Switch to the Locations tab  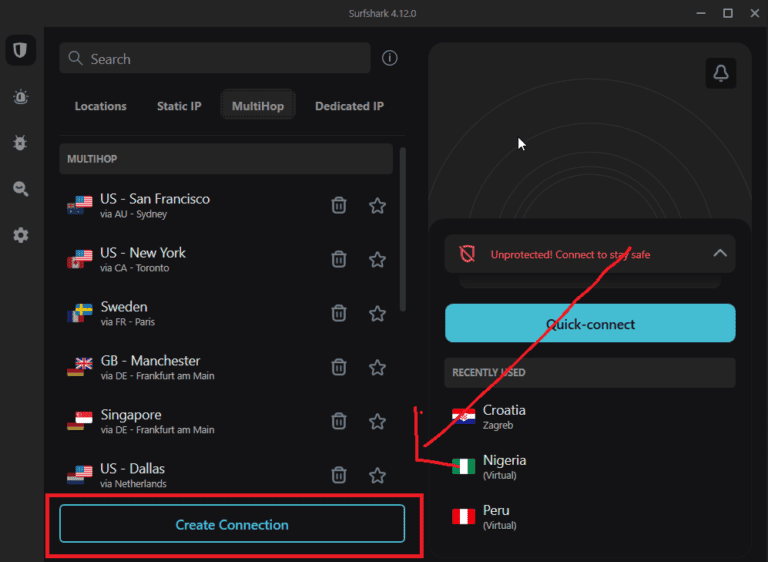(100, 106)
